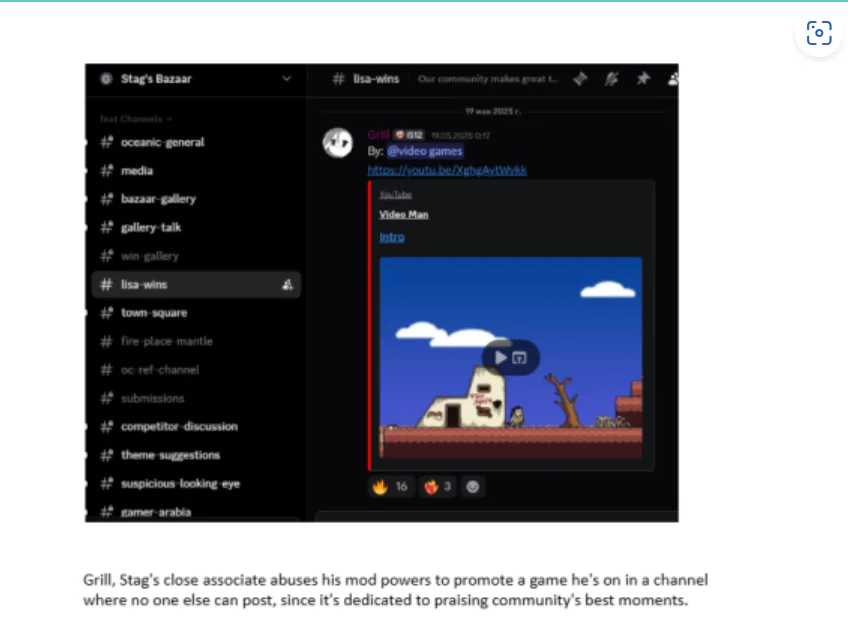
Task: Open the Threads icon in the header
Action: tap(580, 79)
